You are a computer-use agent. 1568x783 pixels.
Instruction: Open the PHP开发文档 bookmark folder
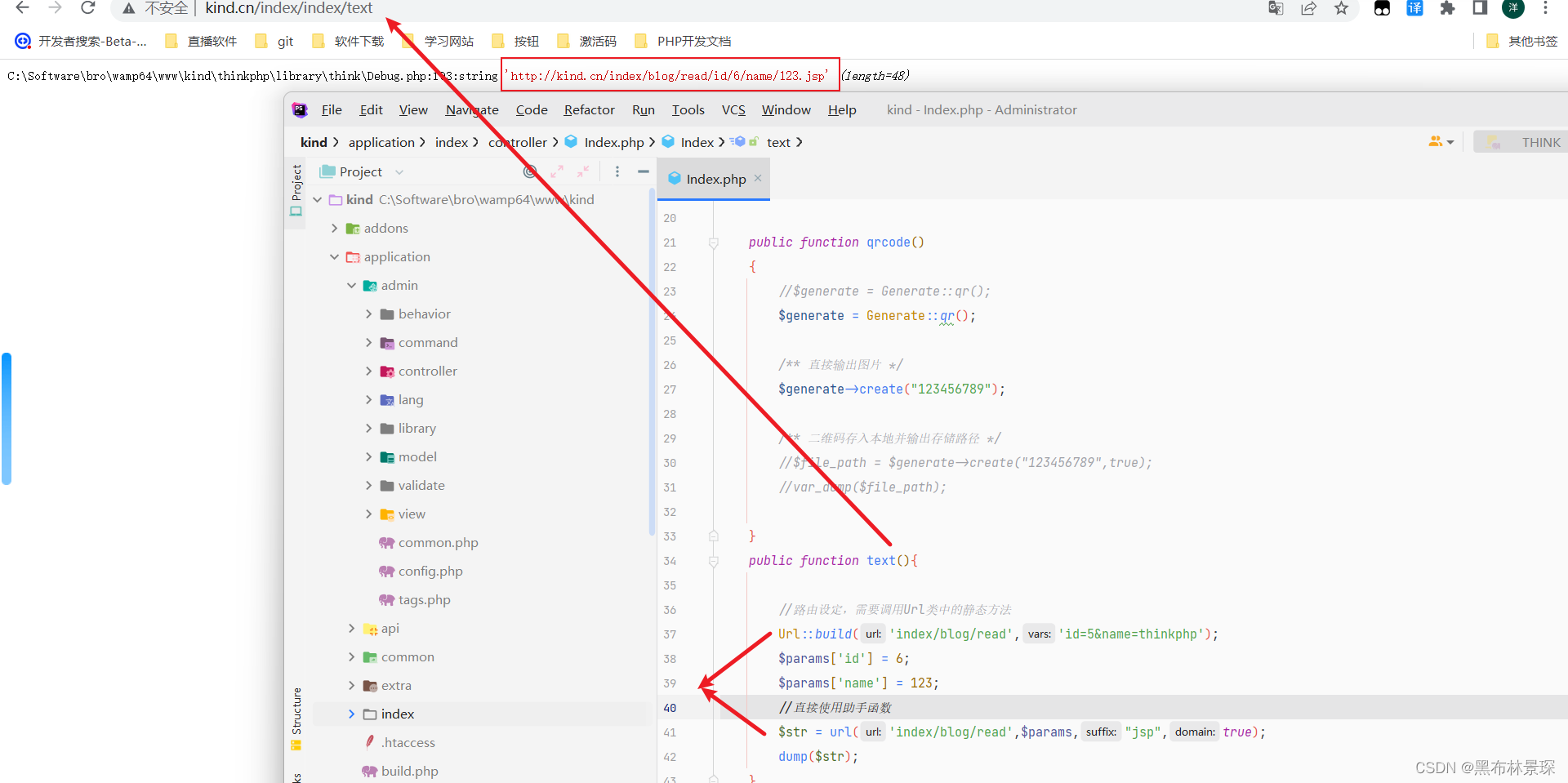click(683, 41)
